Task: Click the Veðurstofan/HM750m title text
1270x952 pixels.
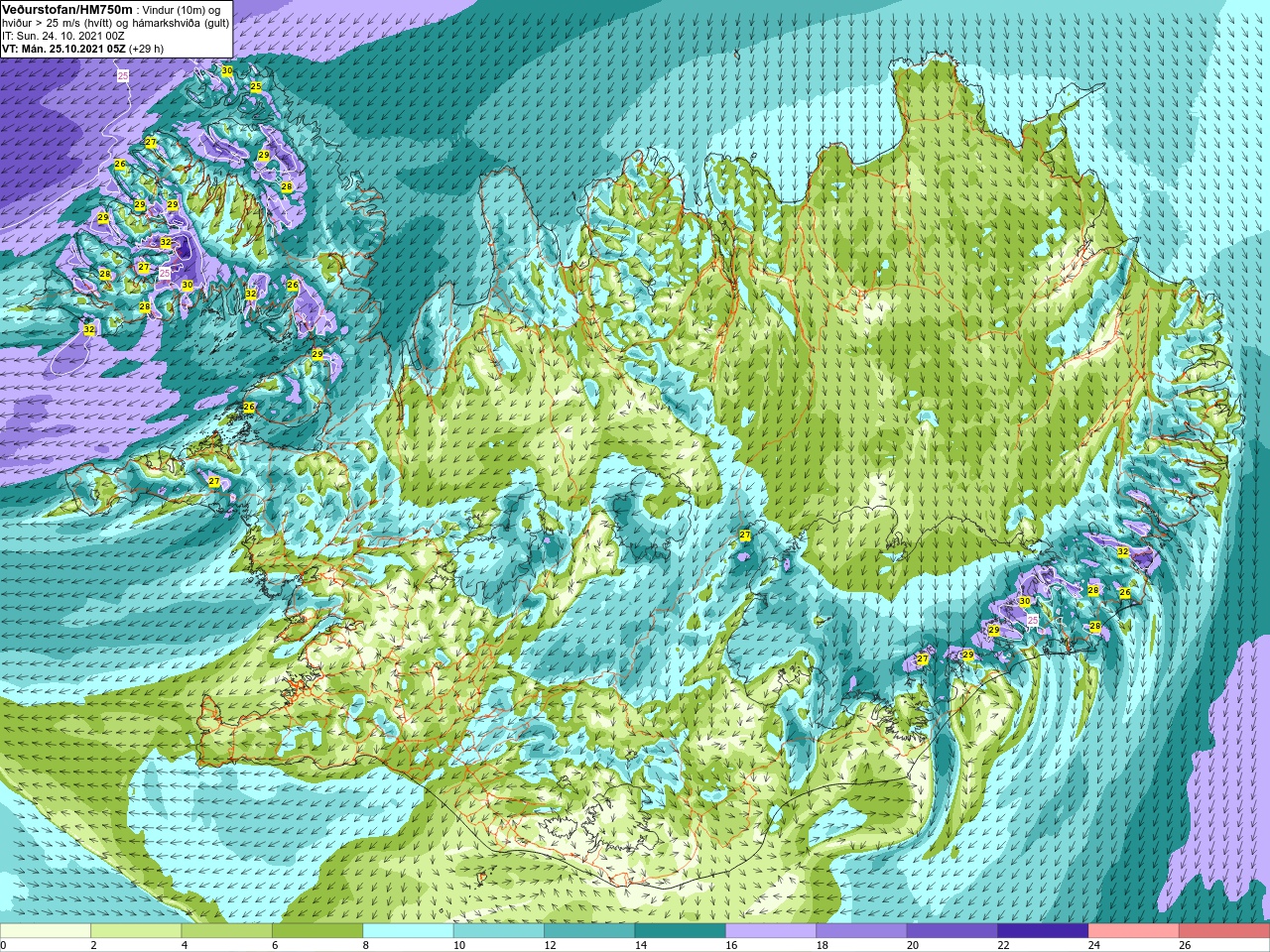Action: click(65, 9)
